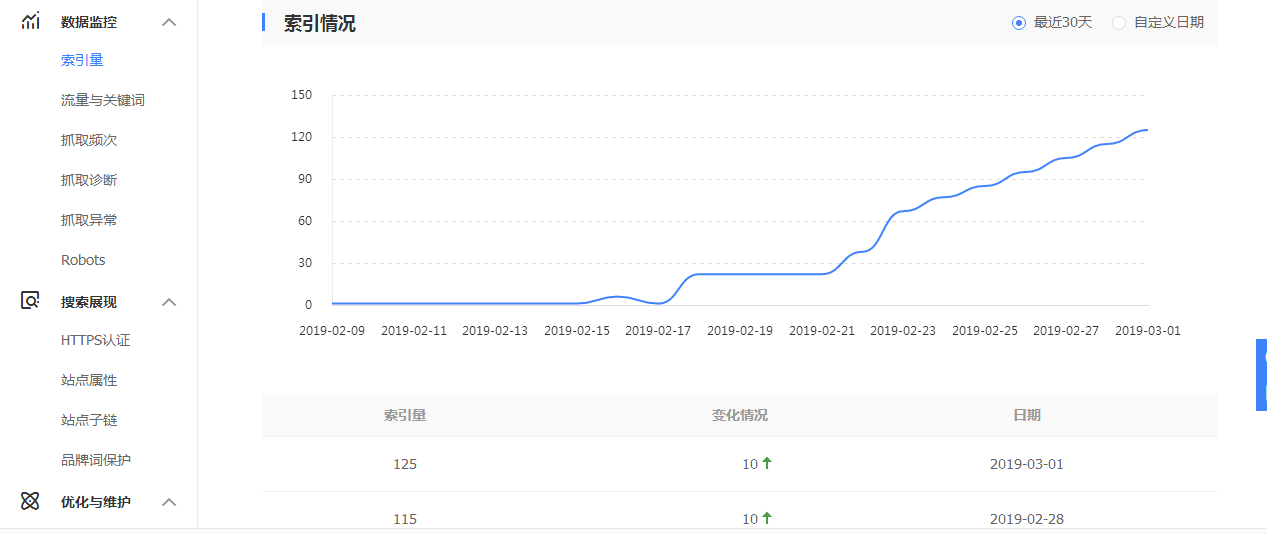Viewport: 1267px width, 534px height.
Task: Select the 最近30天 radio button
Action: (x=1019, y=22)
